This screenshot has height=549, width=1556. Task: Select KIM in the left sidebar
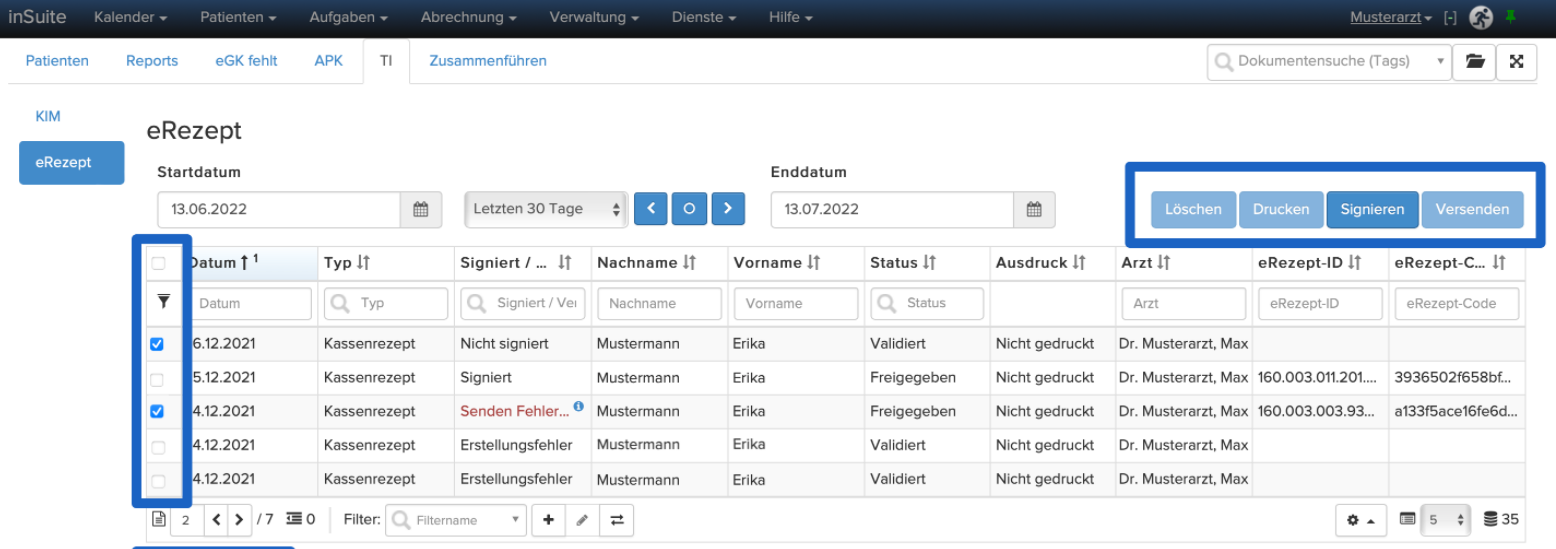pyautogui.click(x=48, y=116)
